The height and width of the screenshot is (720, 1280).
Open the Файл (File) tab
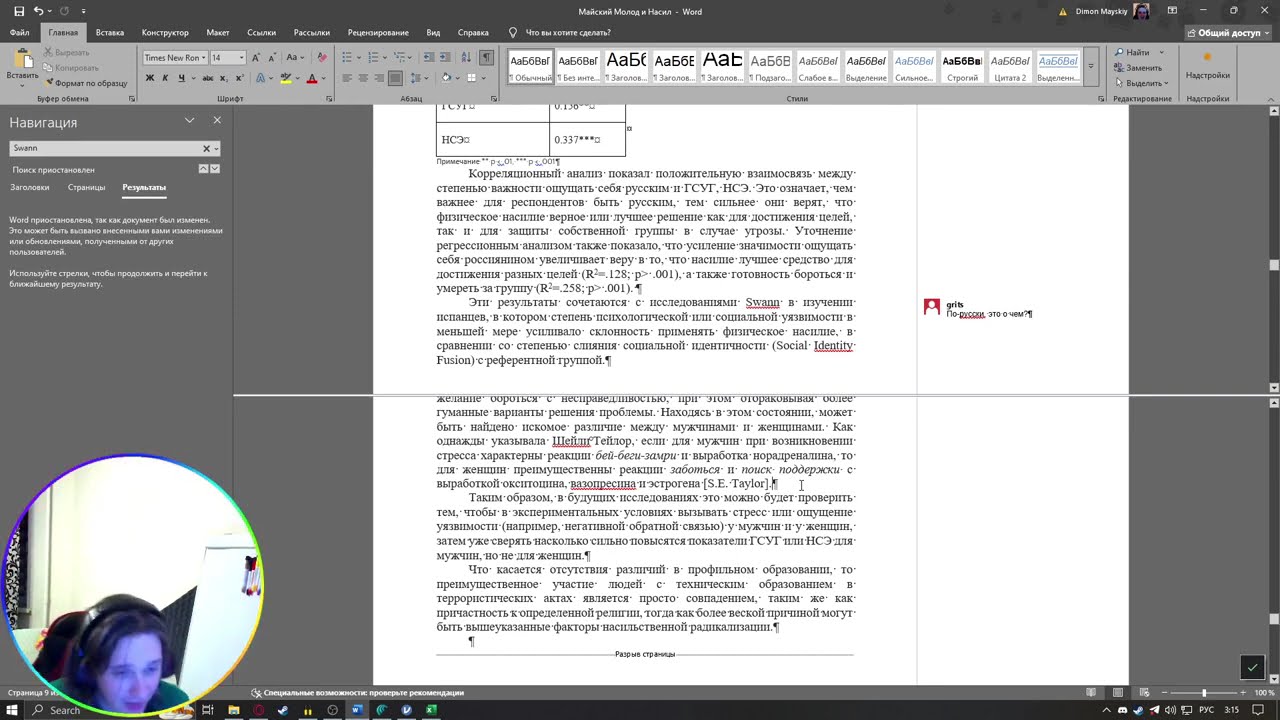coord(20,32)
